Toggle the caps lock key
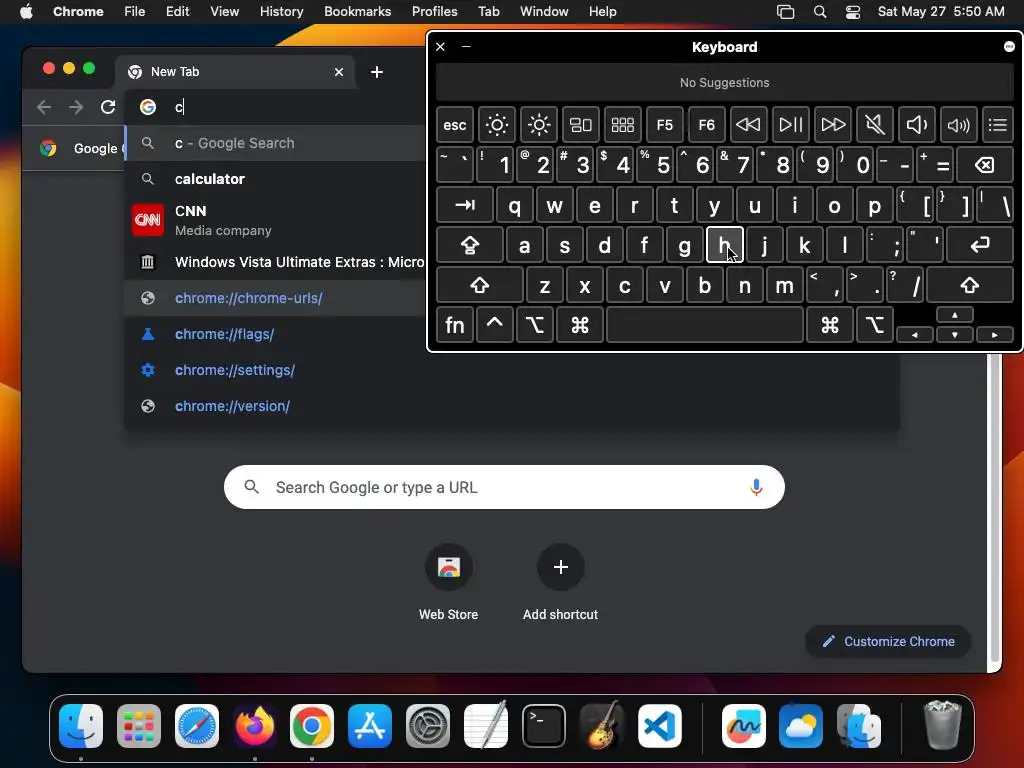The height and width of the screenshot is (768, 1024). [470, 245]
